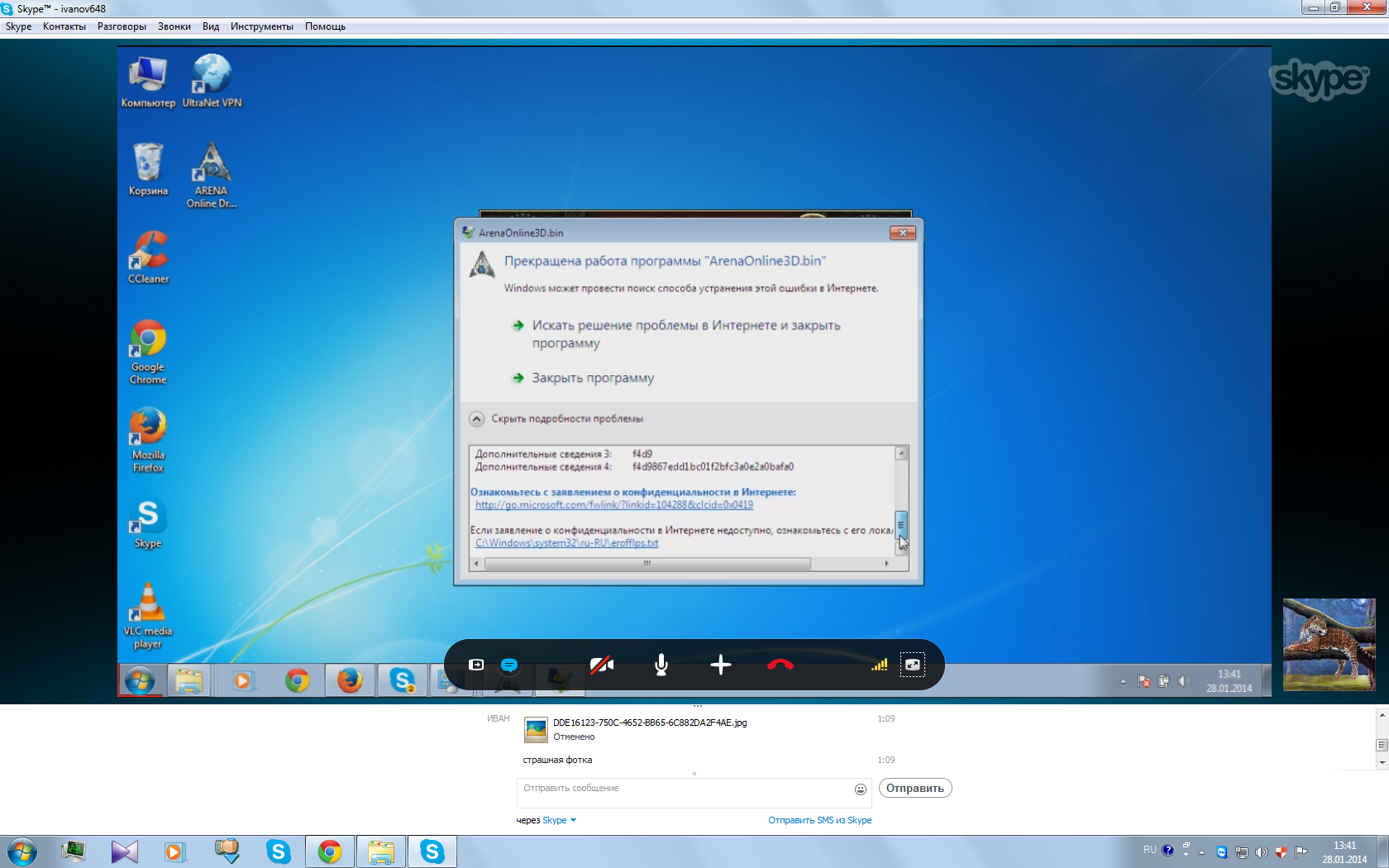This screenshot has width=1389, height=868.
Task: Open File Explorer from Windows taskbar
Action: 381,851
